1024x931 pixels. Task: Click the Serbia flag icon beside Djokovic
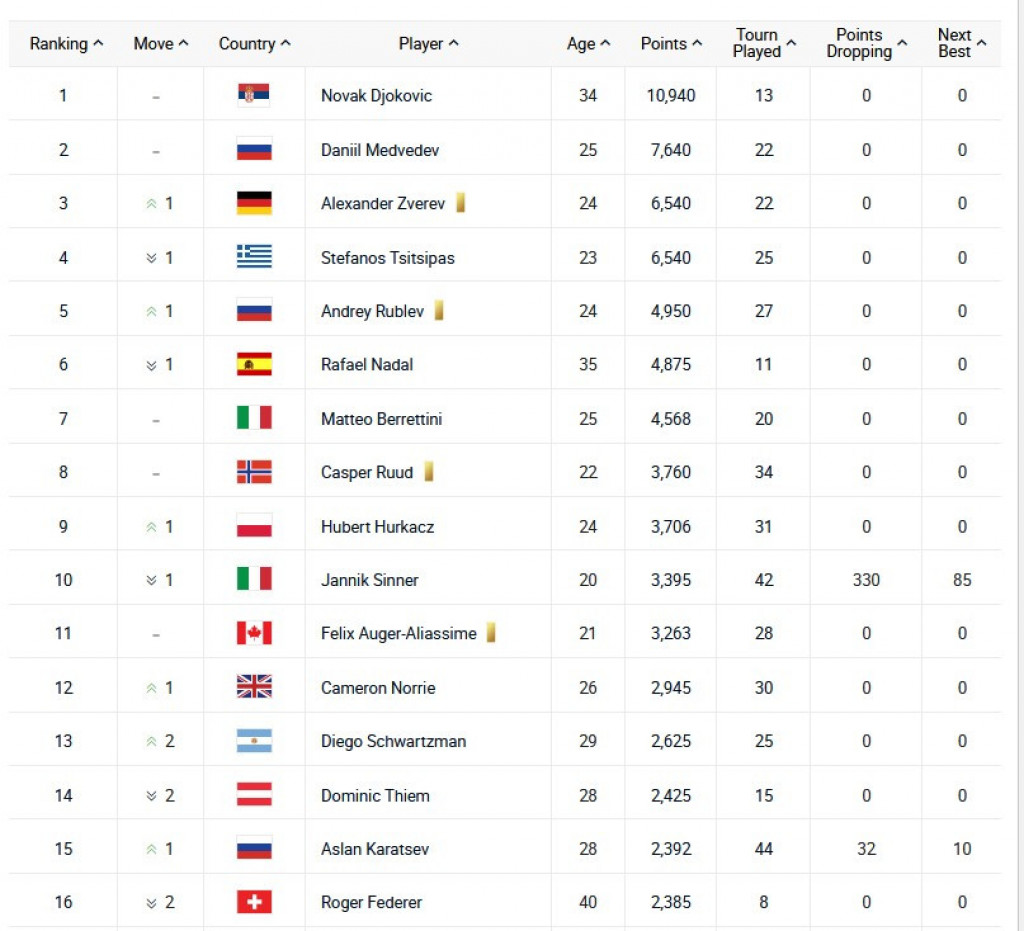coord(254,96)
